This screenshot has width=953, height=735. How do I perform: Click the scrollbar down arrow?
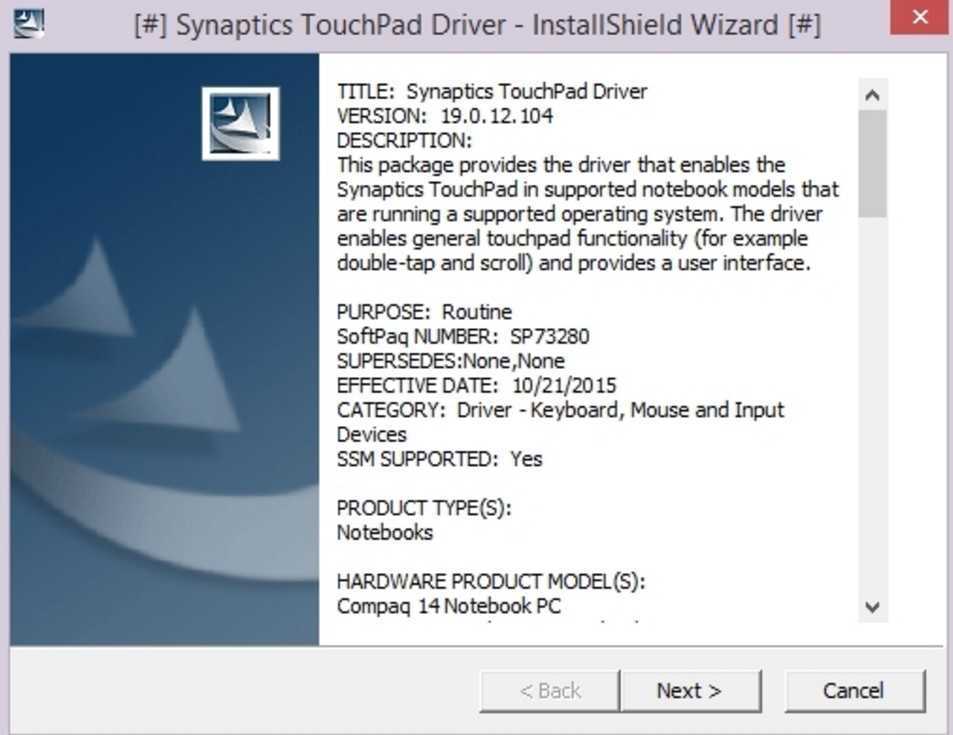click(873, 607)
